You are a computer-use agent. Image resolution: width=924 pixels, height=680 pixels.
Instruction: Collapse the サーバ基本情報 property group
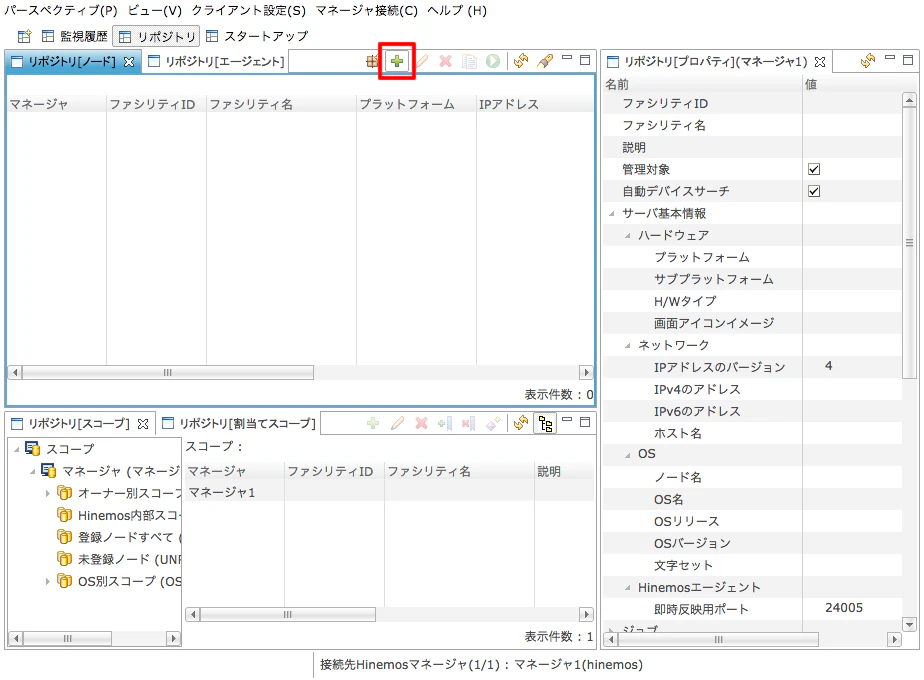pyautogui.click(x=612, y=213)
